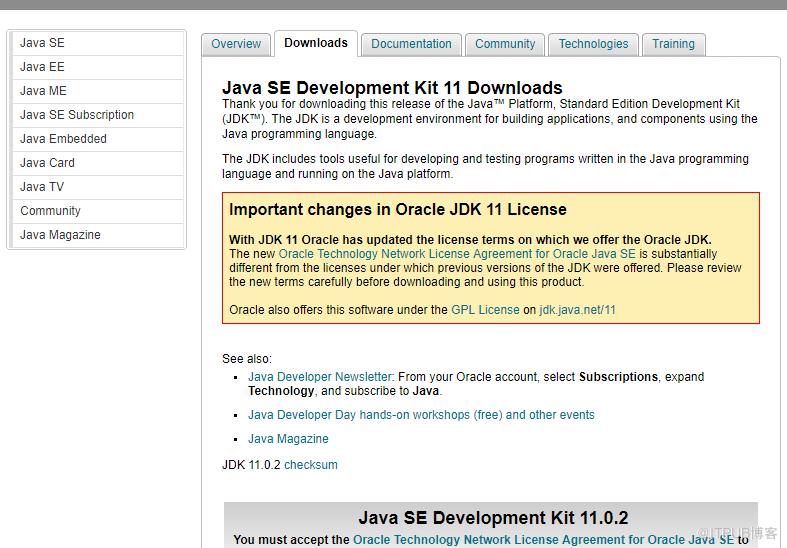Open Java Magazine in left sidebar

coord(97,235)
